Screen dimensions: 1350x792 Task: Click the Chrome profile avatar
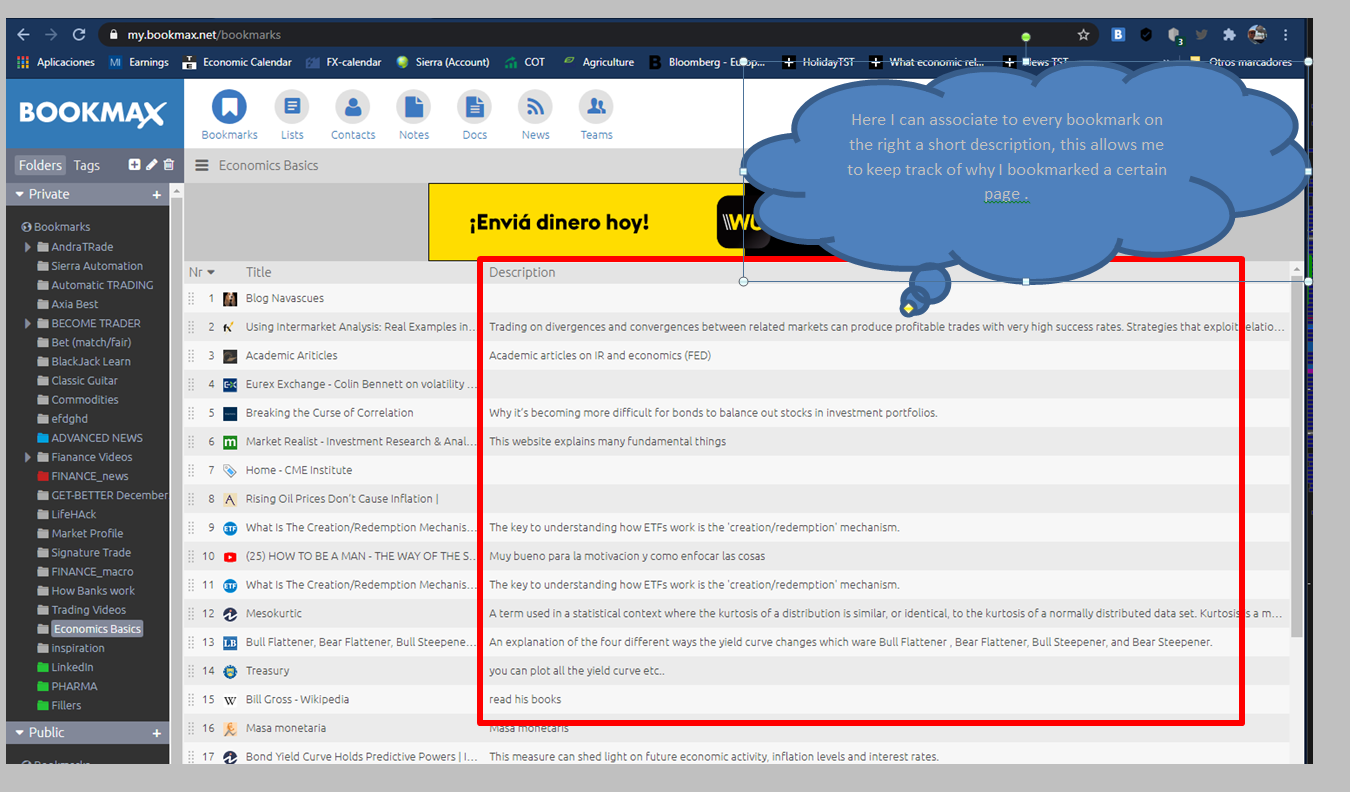[x=1258, y=34]
